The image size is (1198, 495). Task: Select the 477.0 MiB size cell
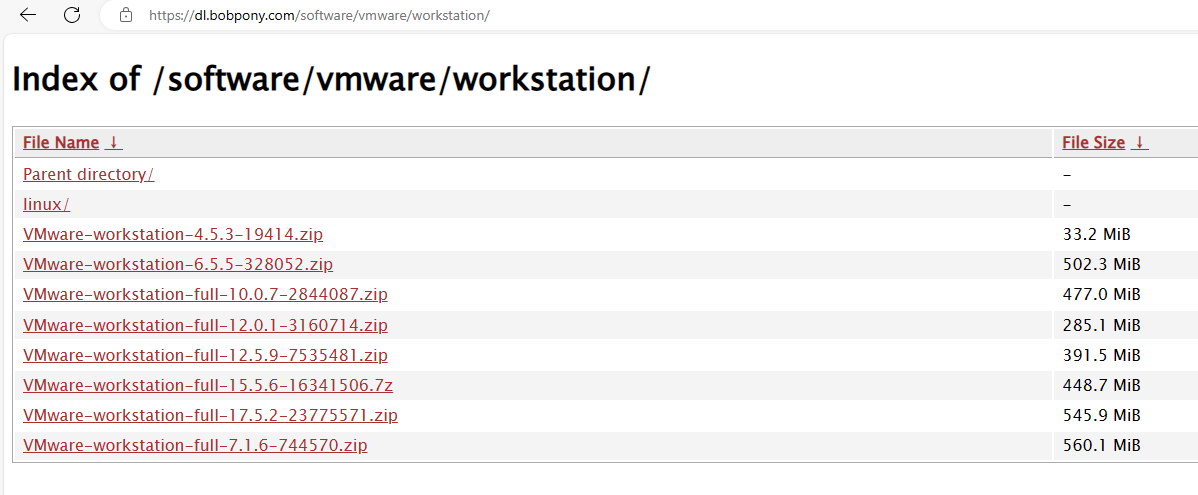point(1101,294)
